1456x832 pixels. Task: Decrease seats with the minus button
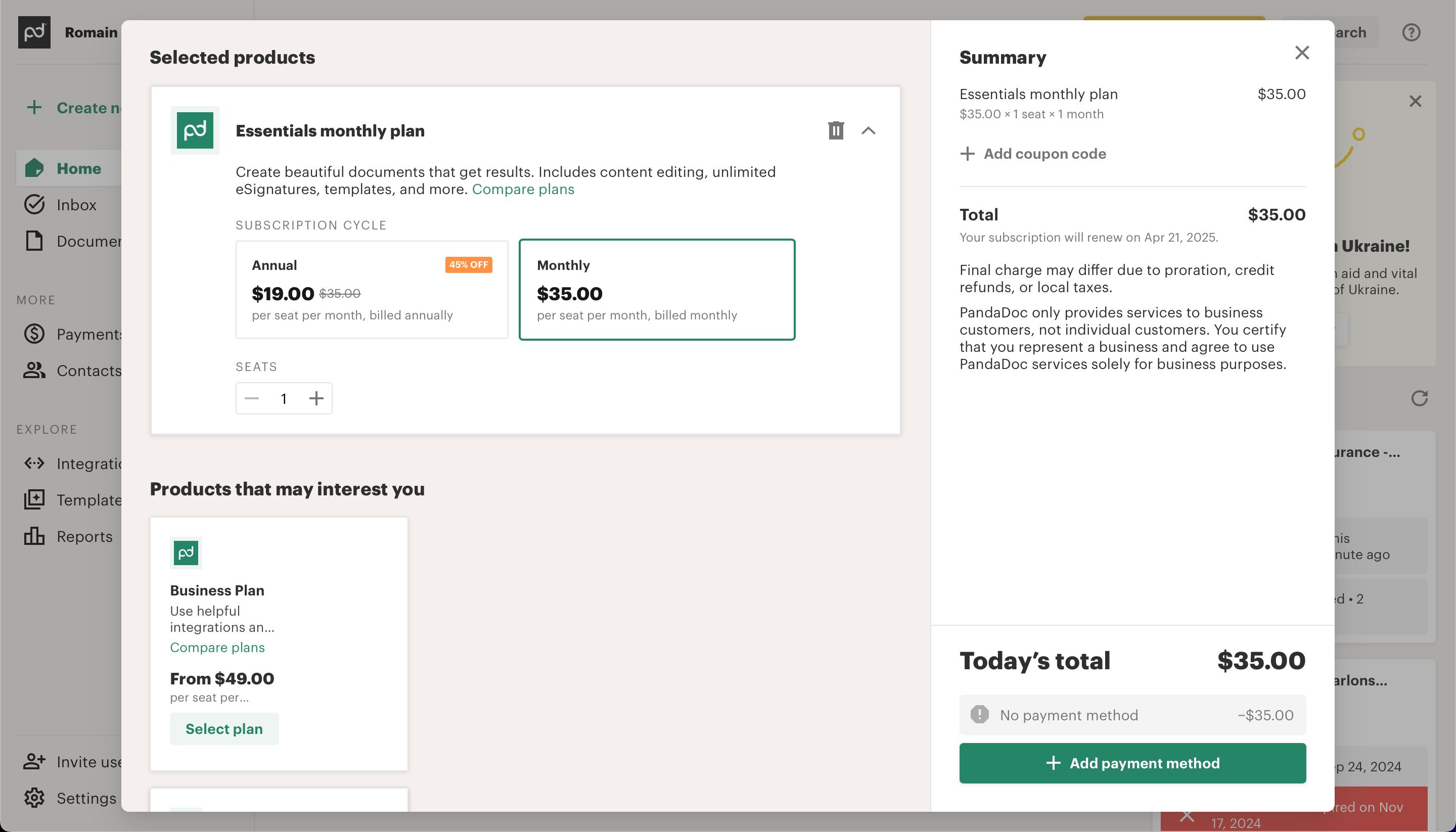pyautogui.click(x=251, y=398)
